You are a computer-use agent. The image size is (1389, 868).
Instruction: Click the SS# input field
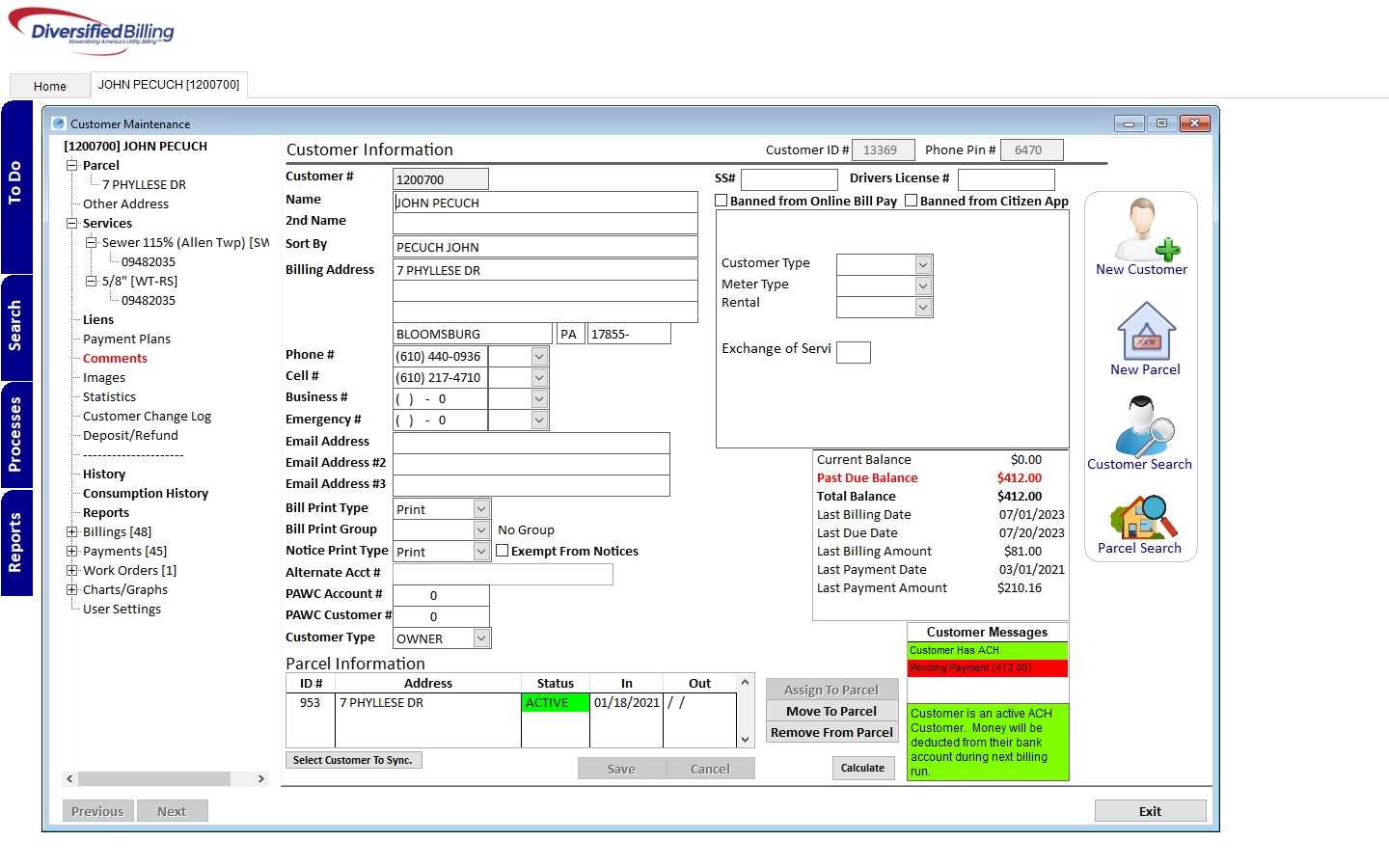pos(789,179)
